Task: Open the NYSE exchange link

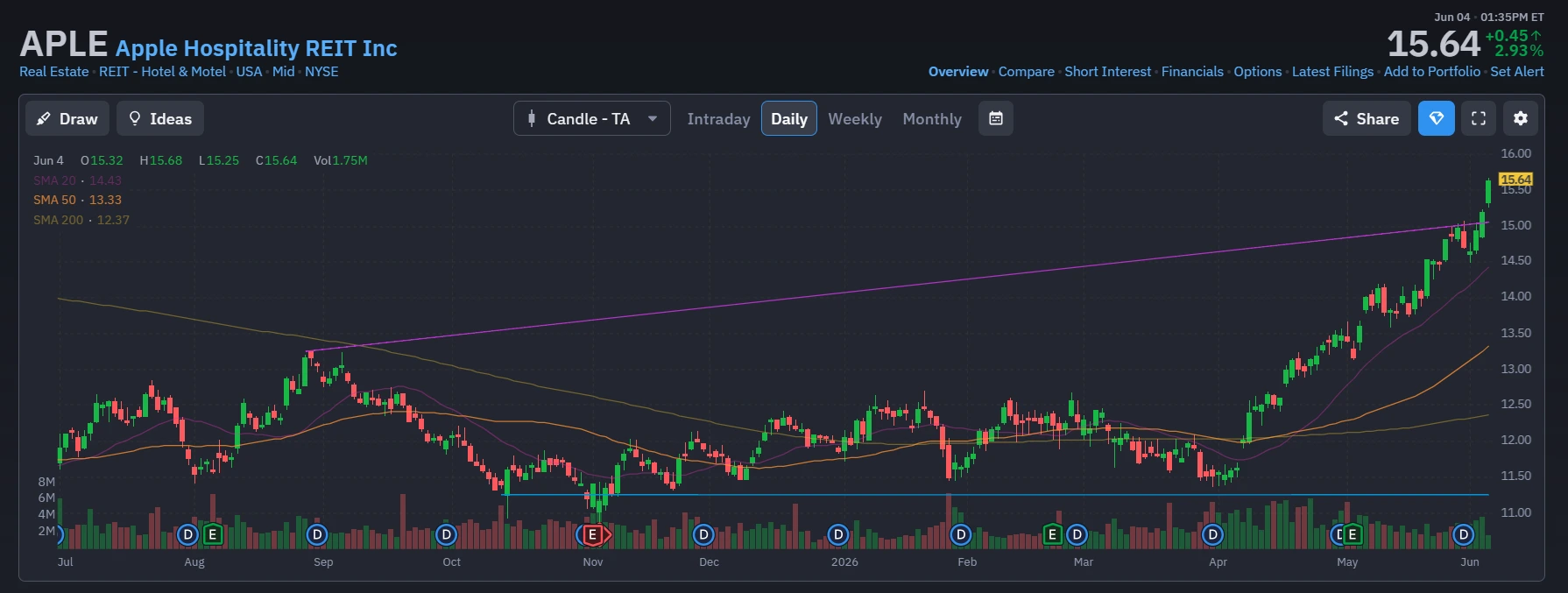Action: tap(321, 72)
